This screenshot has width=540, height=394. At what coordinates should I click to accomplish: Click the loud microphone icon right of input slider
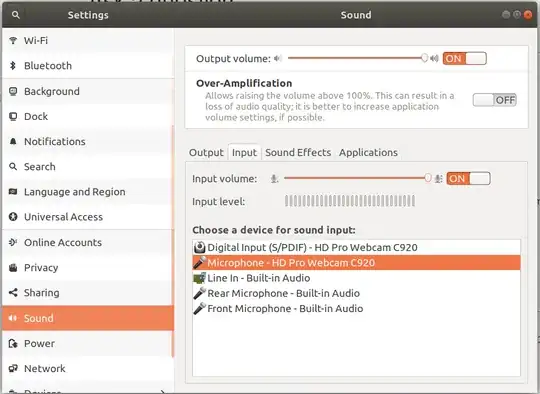438,179
